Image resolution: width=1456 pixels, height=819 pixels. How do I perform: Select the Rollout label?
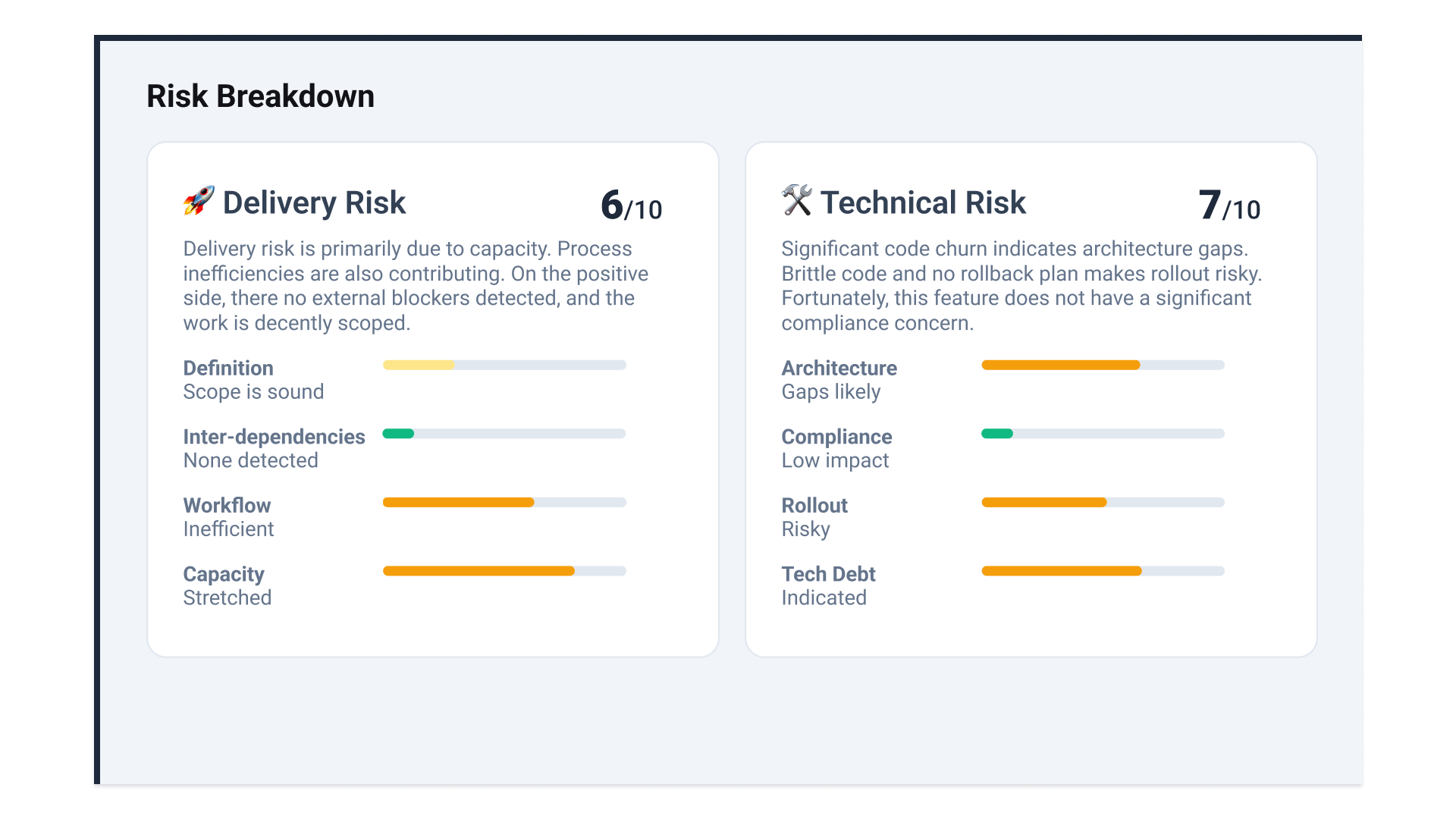tap(814, 506)
